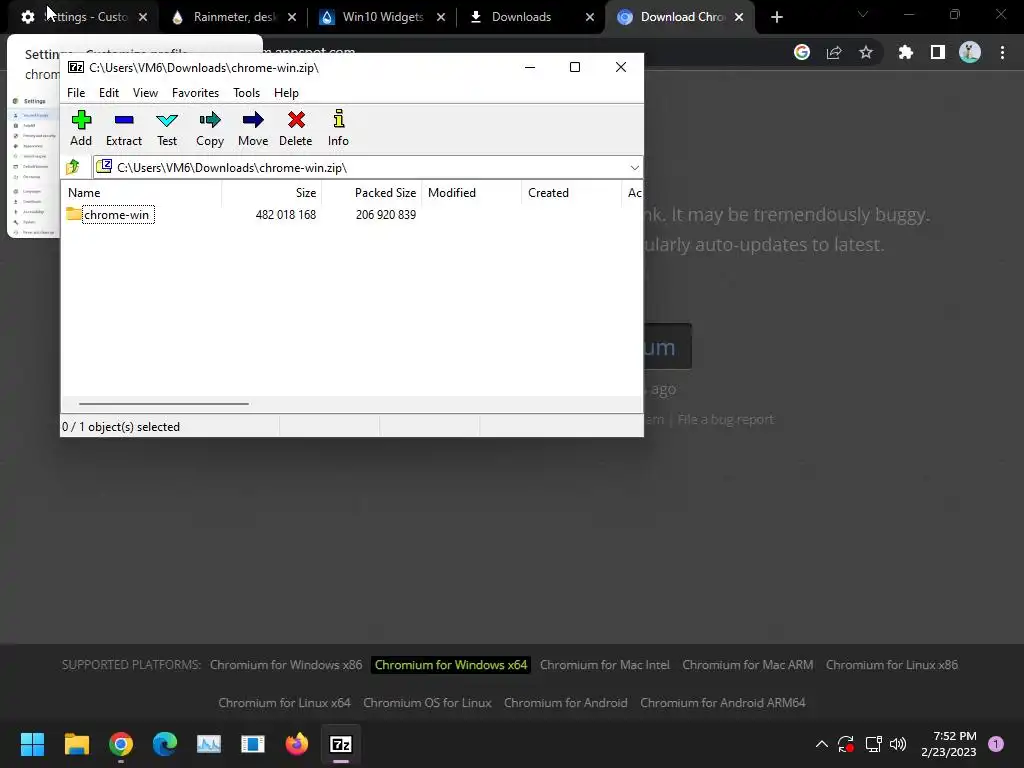Show hidden system tray icons
This screenshot has height=768, width=1024.
coord(822,744)
